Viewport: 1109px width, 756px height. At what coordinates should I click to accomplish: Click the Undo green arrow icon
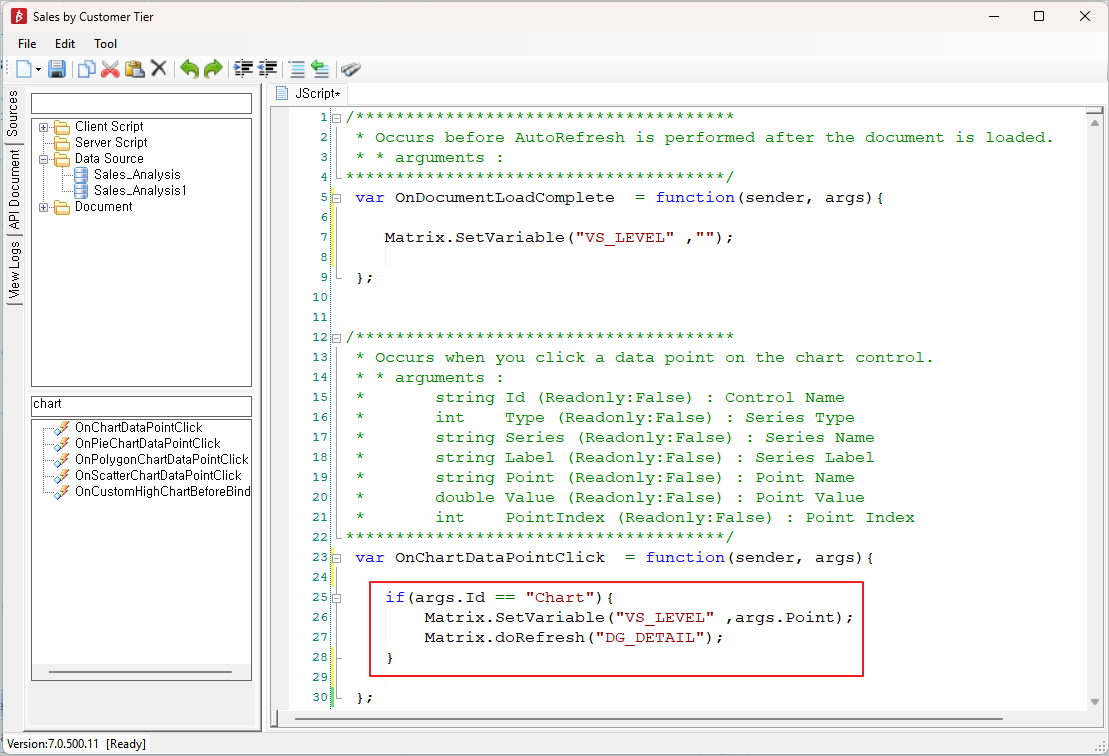coord(188,69)
